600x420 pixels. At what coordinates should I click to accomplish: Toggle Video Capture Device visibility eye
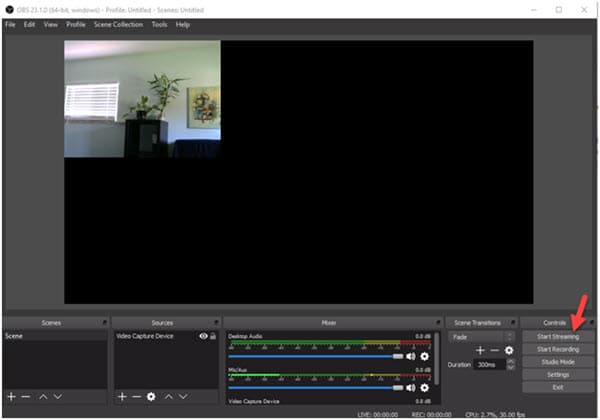click(204, 336)
